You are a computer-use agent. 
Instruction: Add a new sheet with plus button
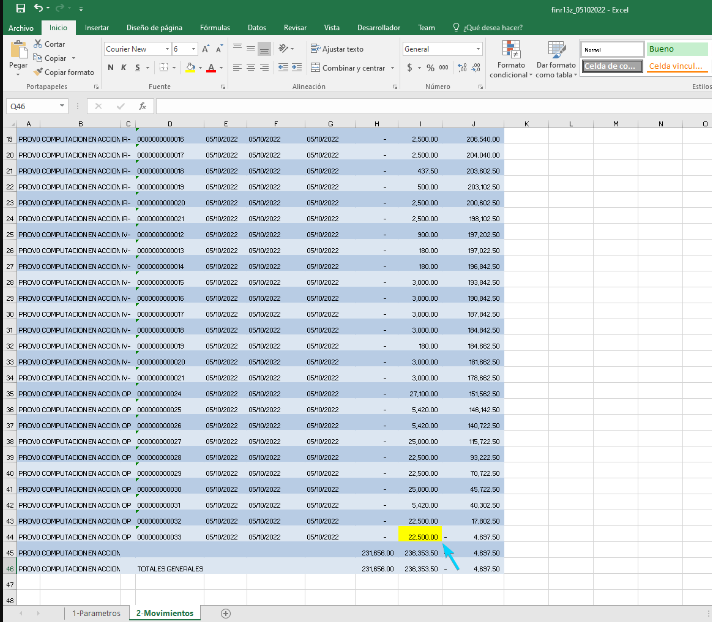[226, 613]
